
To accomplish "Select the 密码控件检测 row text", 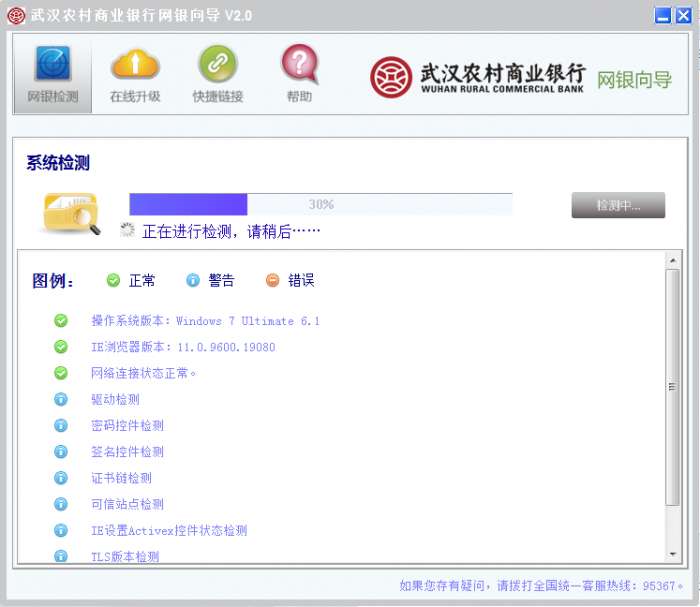I will tap(128, 425).
